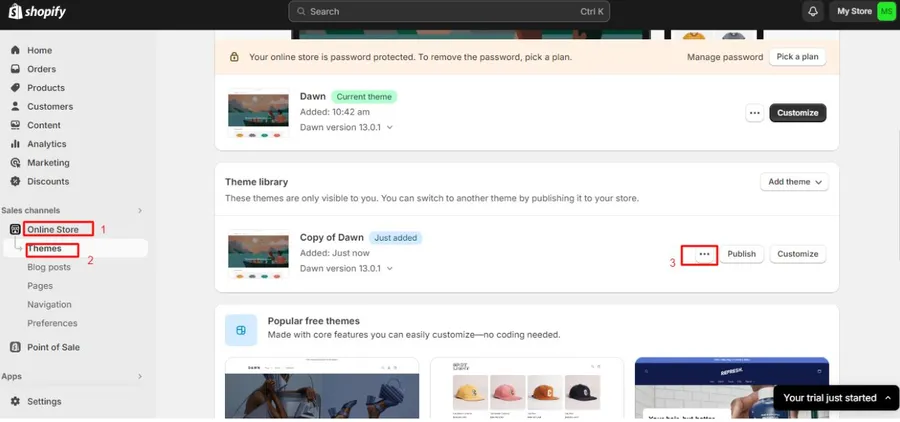
Task: Open the My Store account menu
Action: pos(862,11)
